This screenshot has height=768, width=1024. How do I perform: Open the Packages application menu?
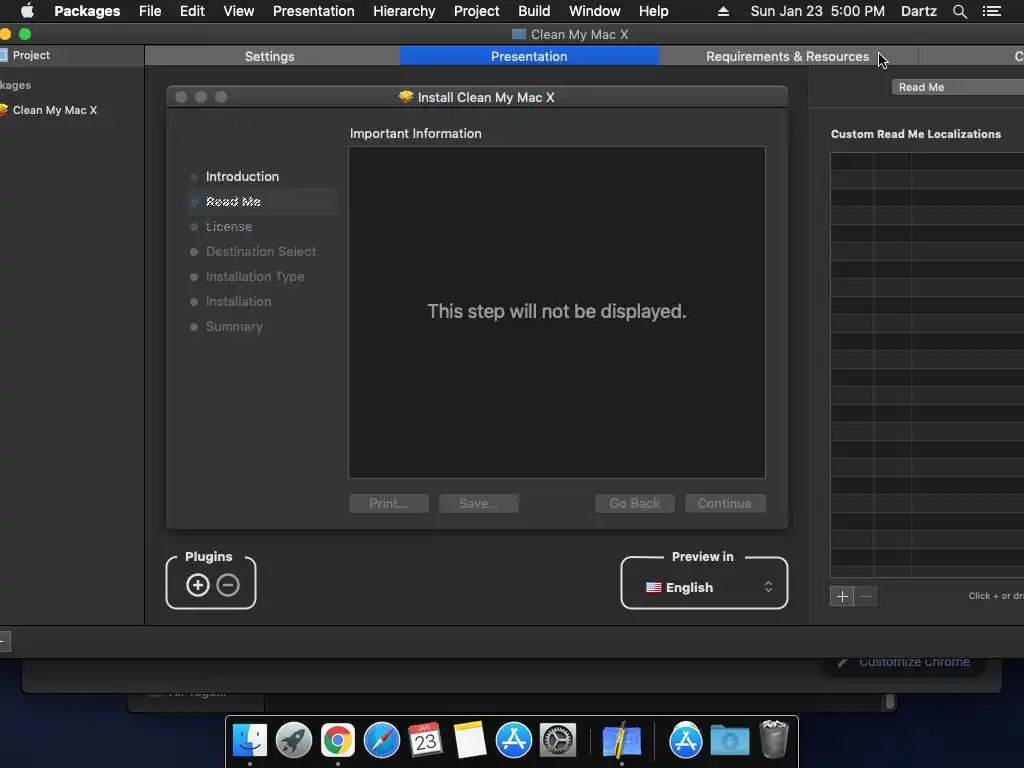tap(87, 11)
